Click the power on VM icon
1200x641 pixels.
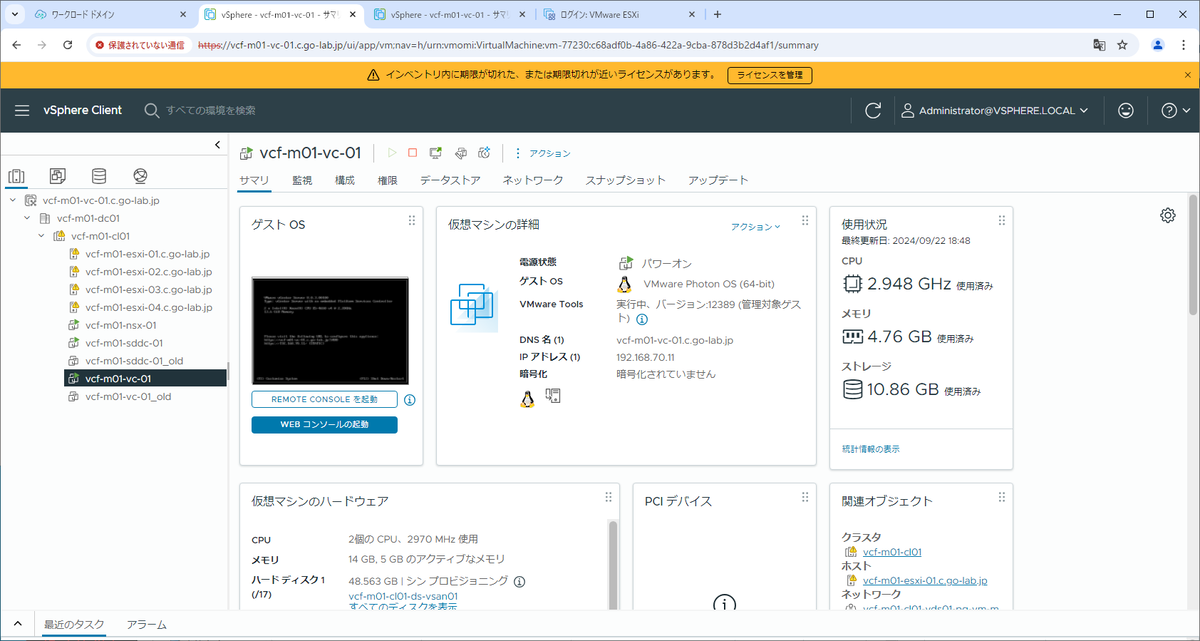click(x=392, y=153)
